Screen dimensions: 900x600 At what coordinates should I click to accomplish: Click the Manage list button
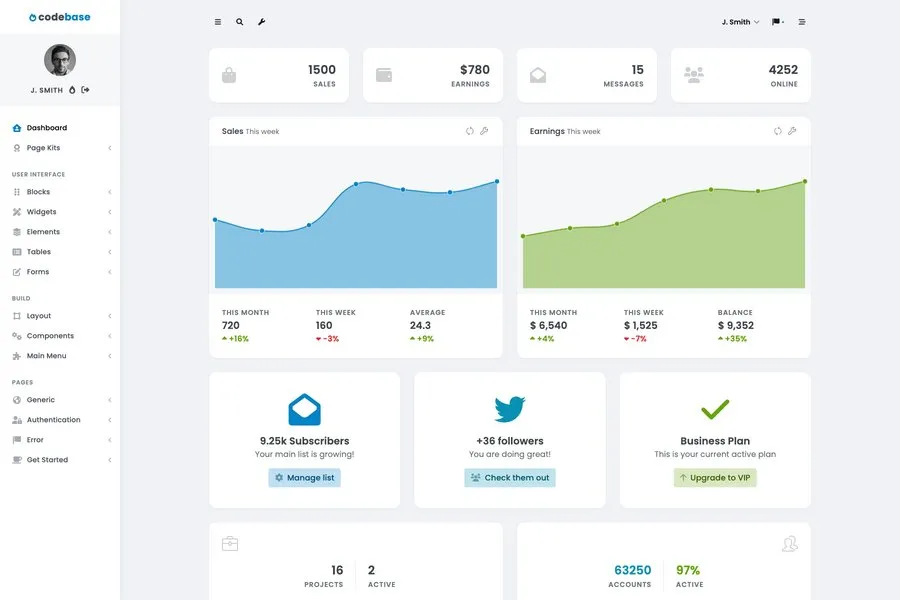(304, 478)
